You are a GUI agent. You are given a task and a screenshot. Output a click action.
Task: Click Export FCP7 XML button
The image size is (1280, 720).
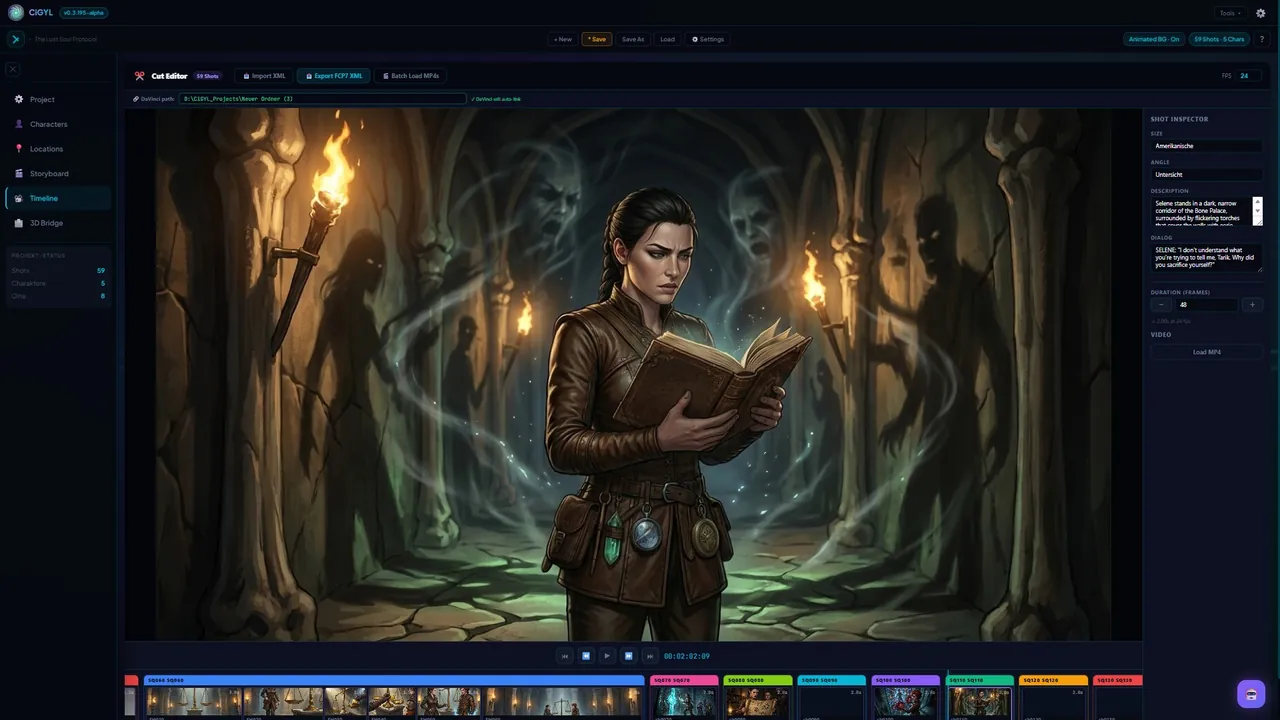[x=334, y=76]
